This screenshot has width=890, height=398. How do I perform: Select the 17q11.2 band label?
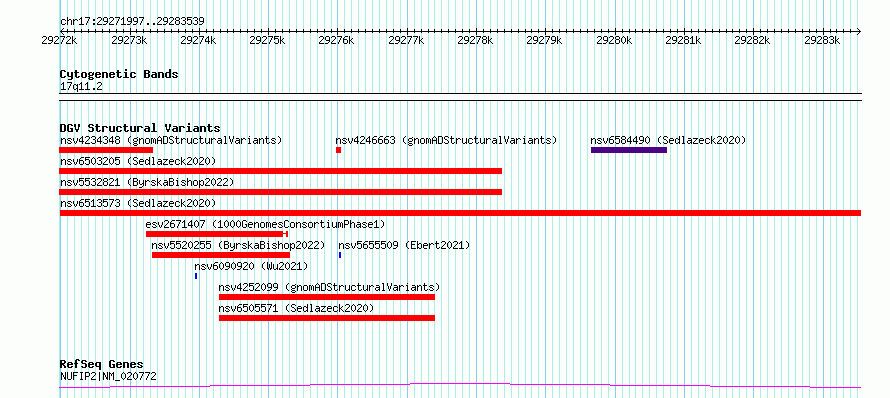pos(81,86)
